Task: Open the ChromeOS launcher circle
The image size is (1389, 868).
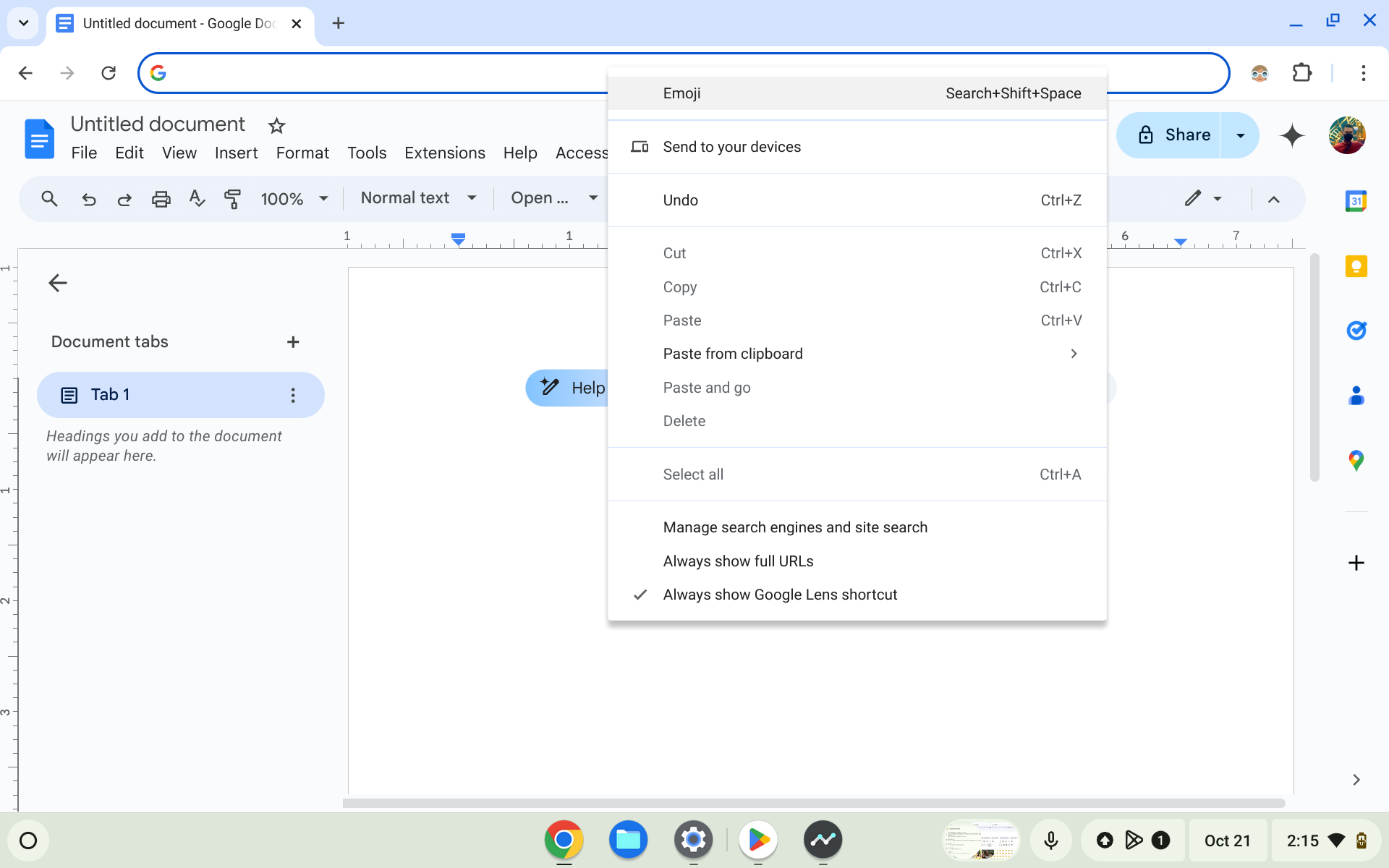Action: point(28,841)
